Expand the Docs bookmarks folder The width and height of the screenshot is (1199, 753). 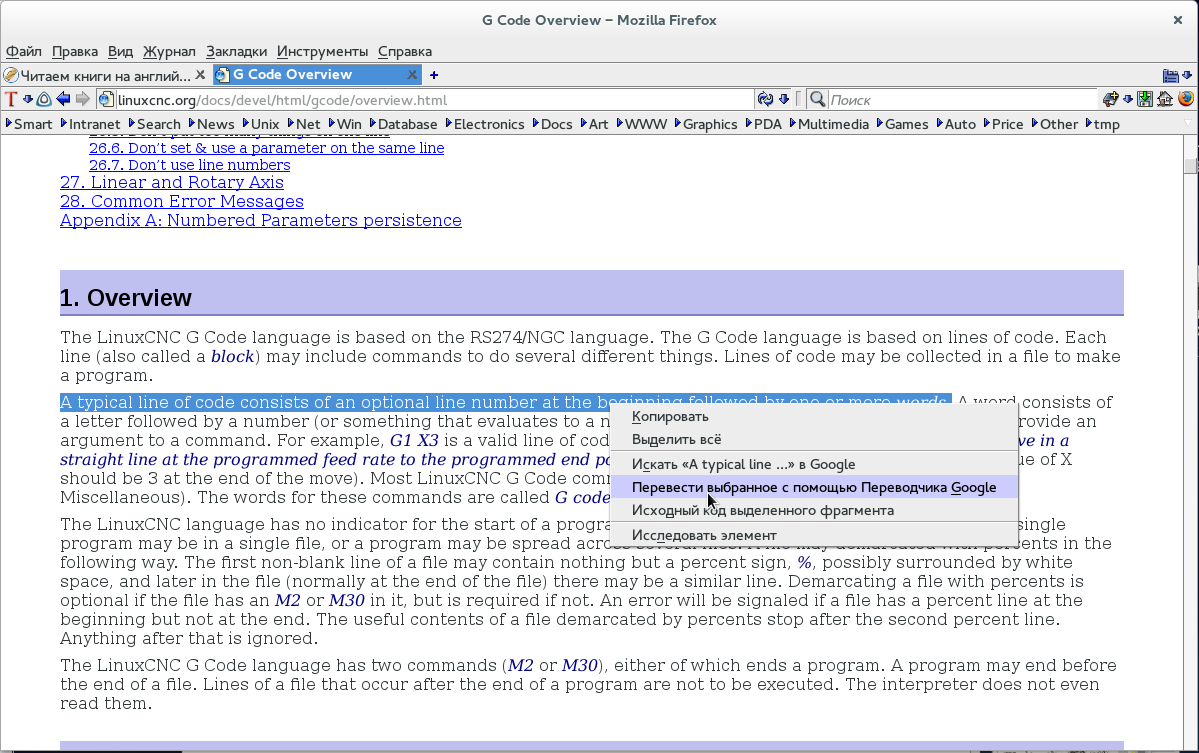pyautogui.click(x=552, y=124)
